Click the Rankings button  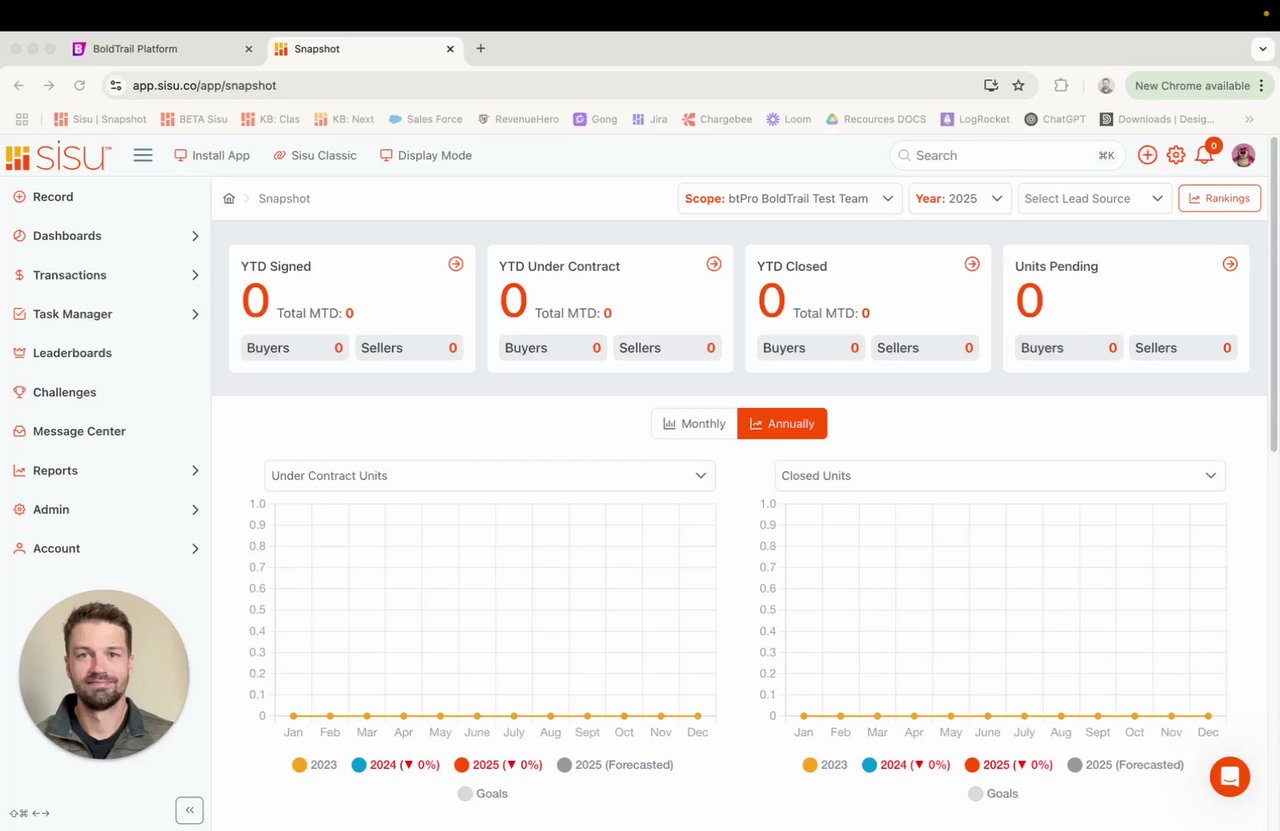tap(1219, 198)
